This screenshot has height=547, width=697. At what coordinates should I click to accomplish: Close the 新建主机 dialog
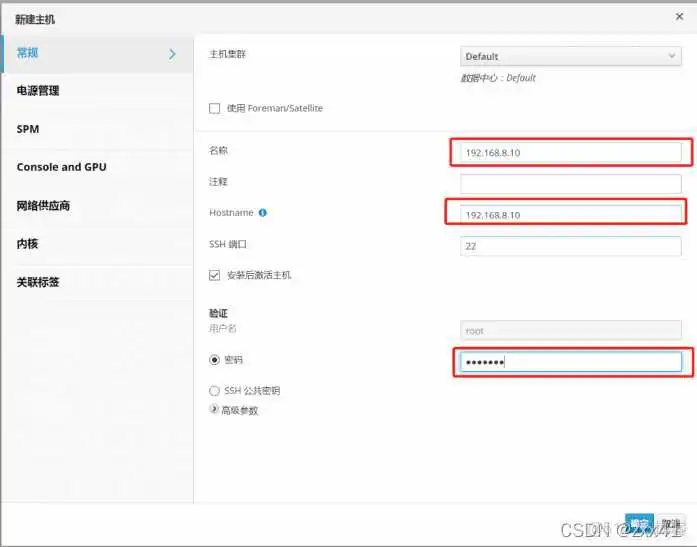point(680,16)
